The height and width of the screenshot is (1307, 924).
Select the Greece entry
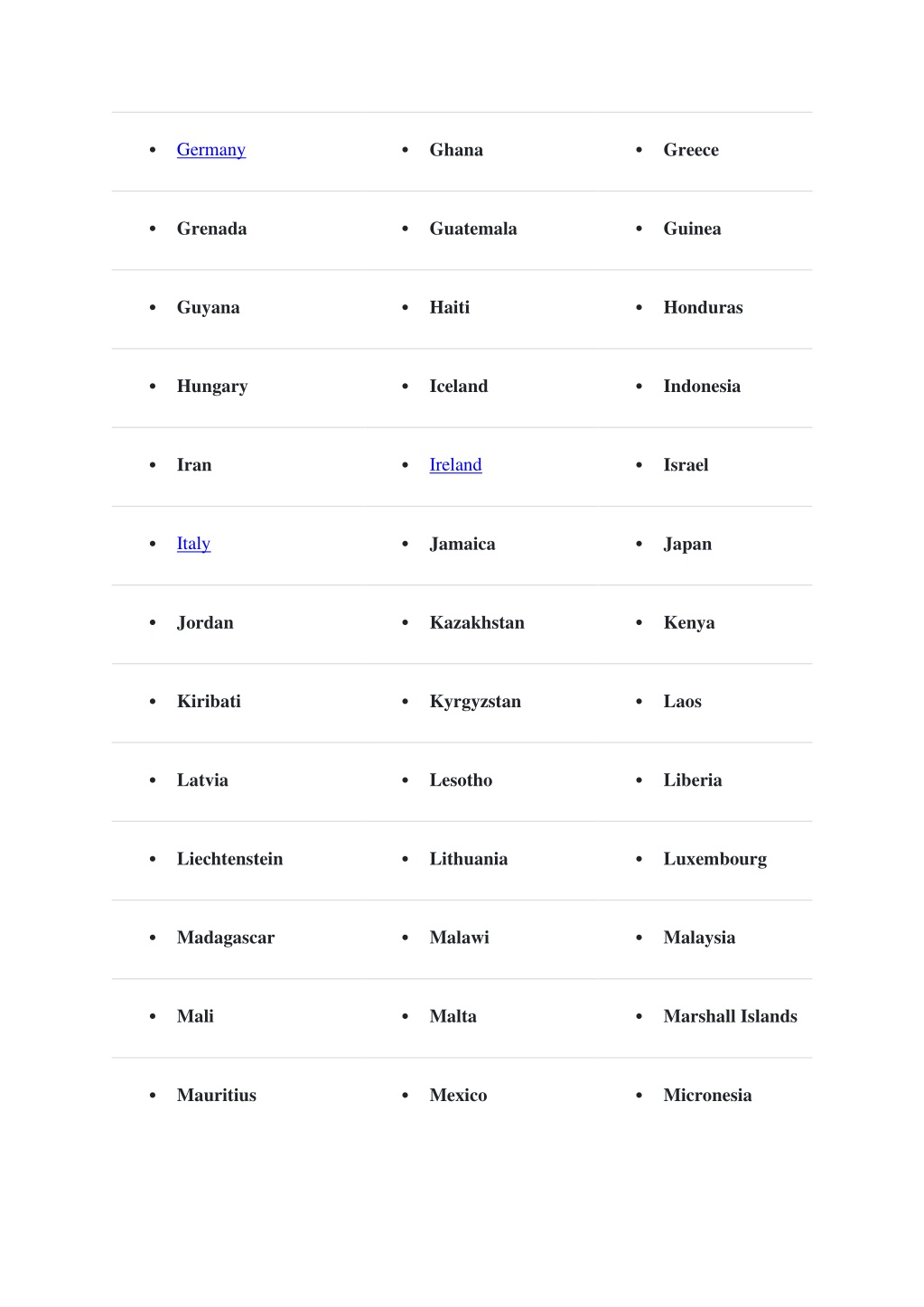click(691, 150)
